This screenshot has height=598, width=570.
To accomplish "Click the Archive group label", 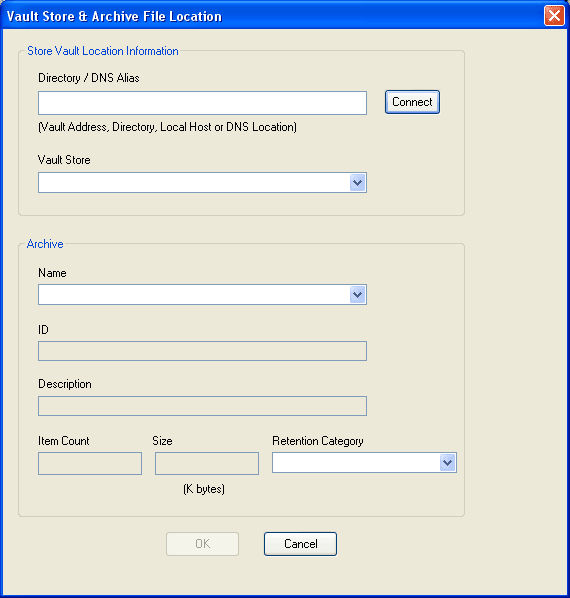I will pyautogui.click(x=45, y=244).
